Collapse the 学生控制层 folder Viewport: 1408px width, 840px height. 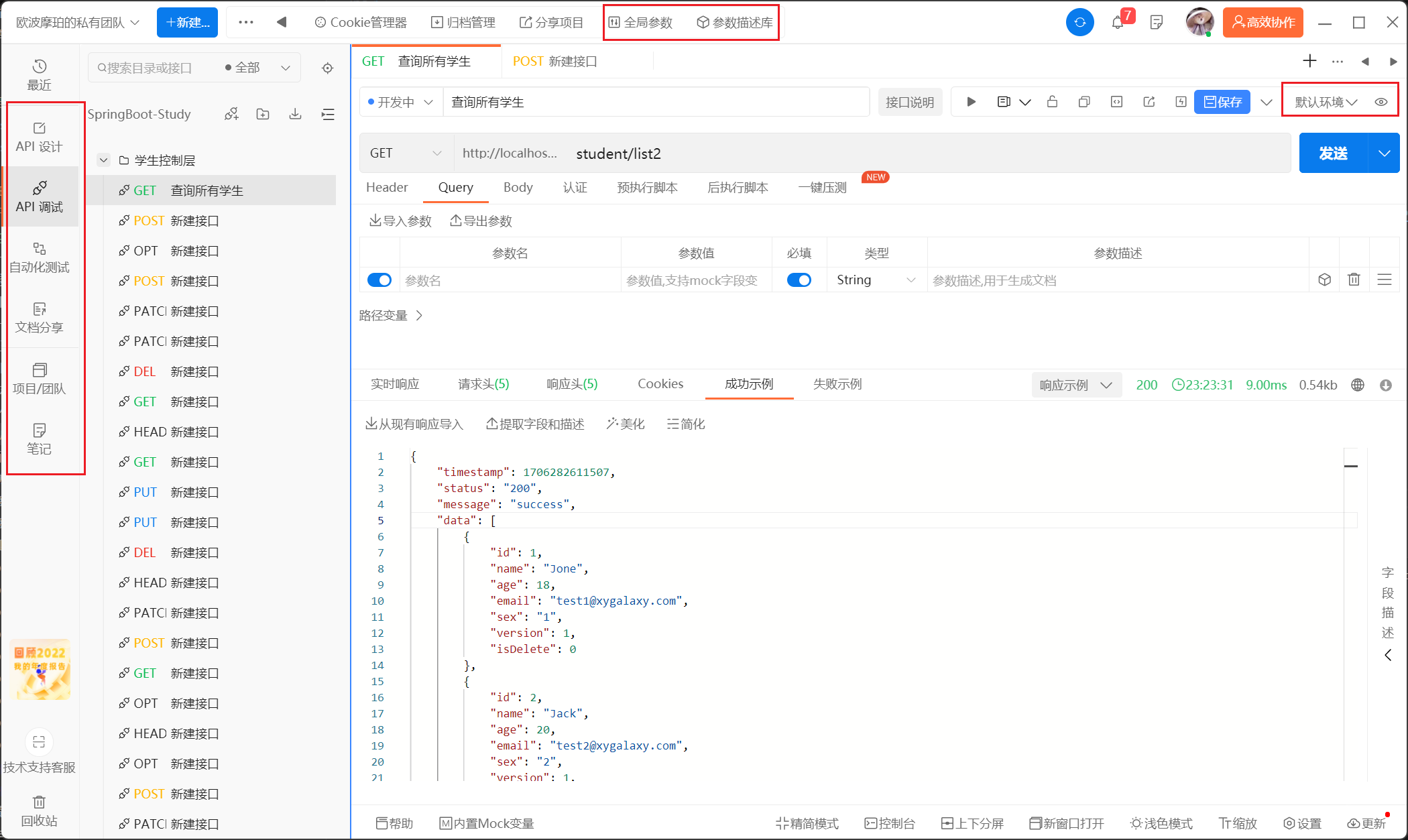pos(104,160)
